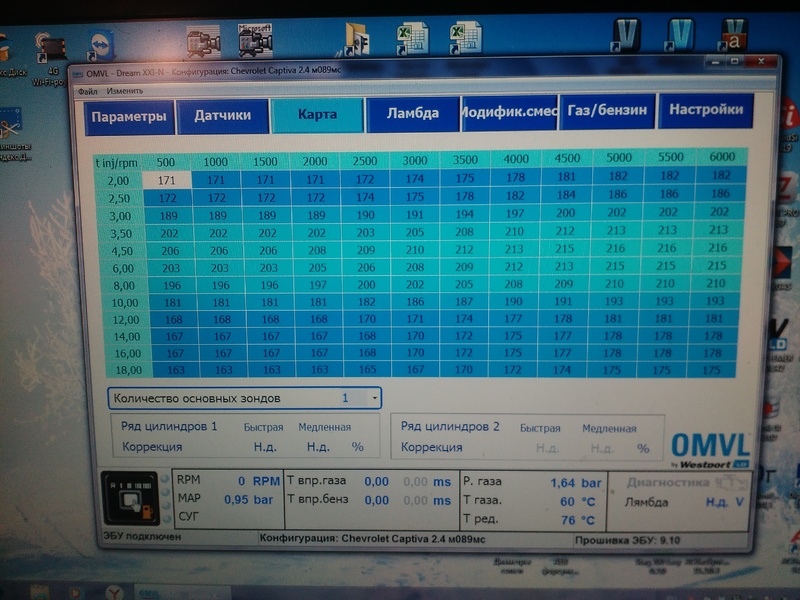Click the 18,00 row header

[129, 369]
